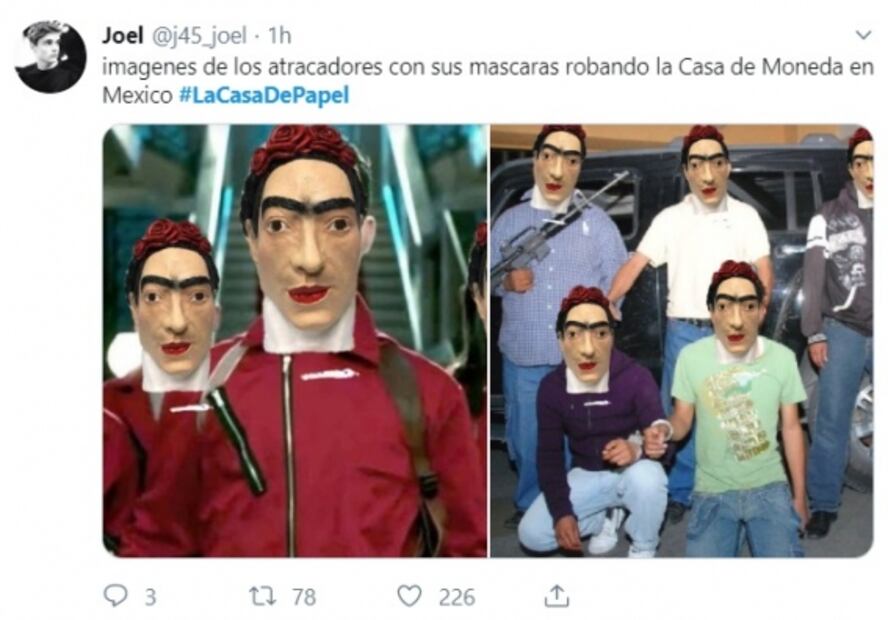Click the share upload icon
Viewport: 888px width, 620px height.
coord(557,596)
